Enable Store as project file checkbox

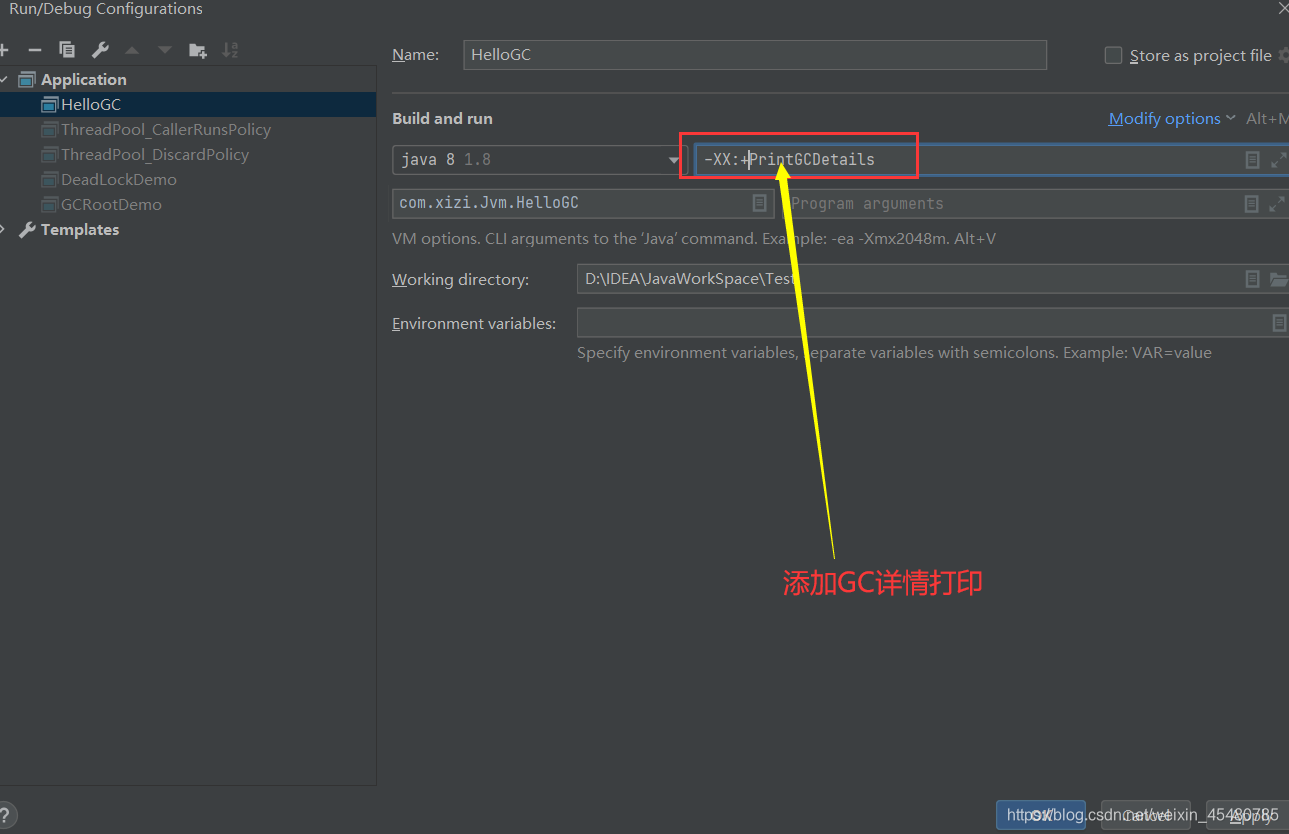tap(1113, 55)
